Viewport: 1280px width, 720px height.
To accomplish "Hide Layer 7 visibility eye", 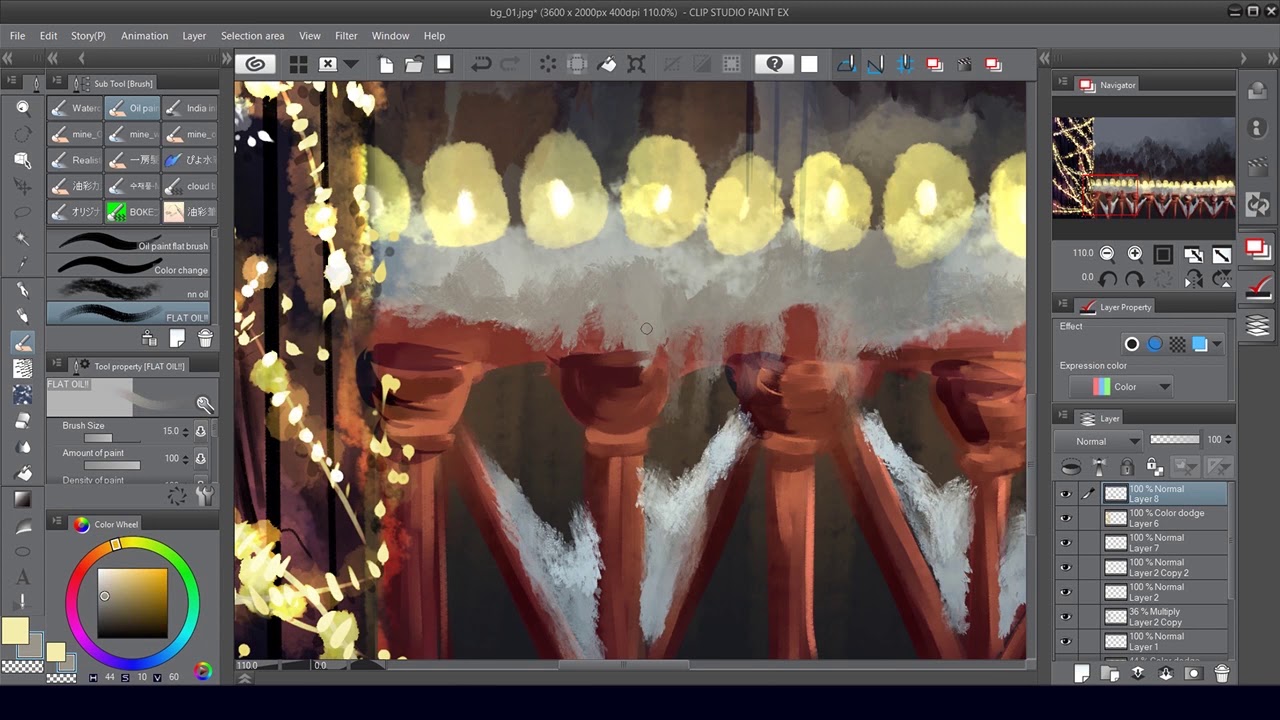I will coord(1065,543).
